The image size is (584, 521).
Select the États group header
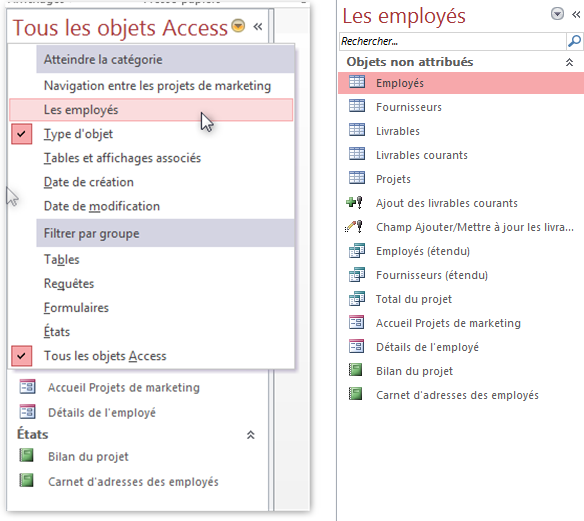pyautogui.click(x=32, y=434)
